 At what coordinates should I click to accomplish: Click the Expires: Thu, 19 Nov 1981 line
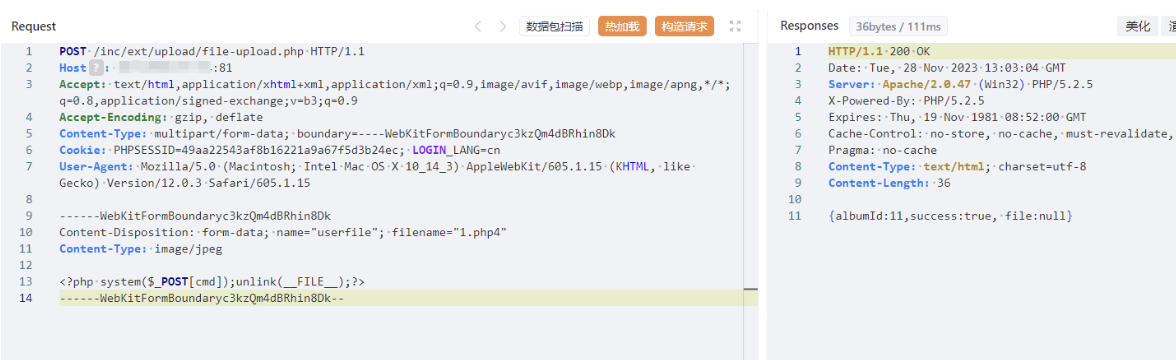point(958,118)
